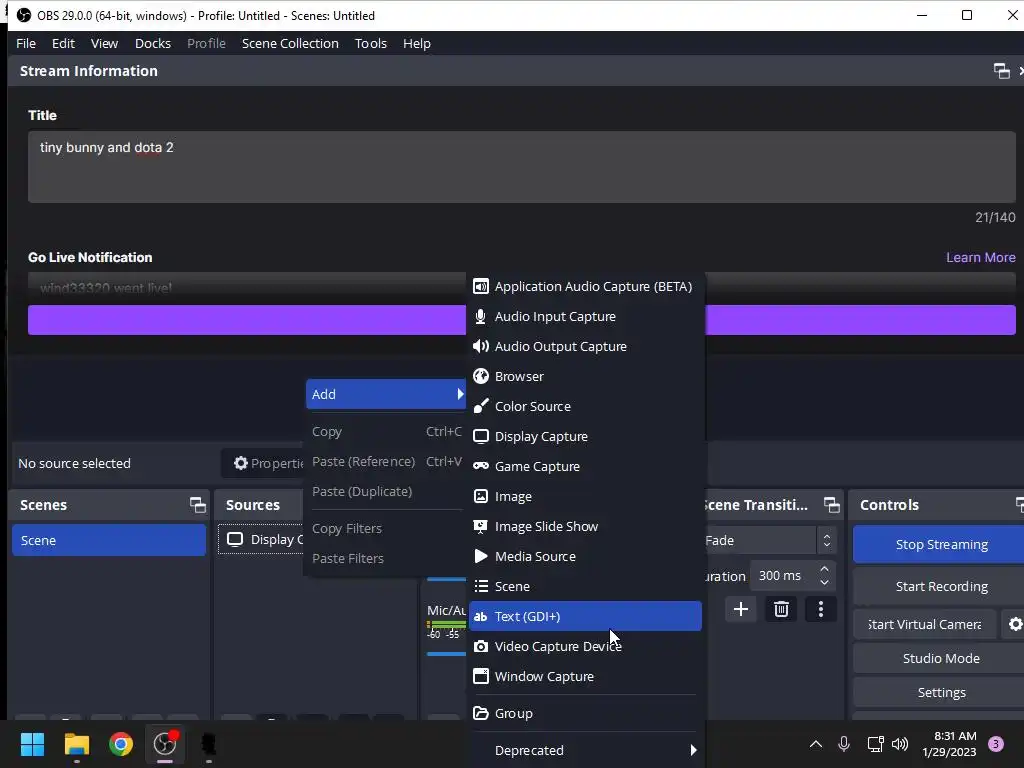1024x768 pixels.
Task: Start the Virtual Camera
Action: click(925, 624)
